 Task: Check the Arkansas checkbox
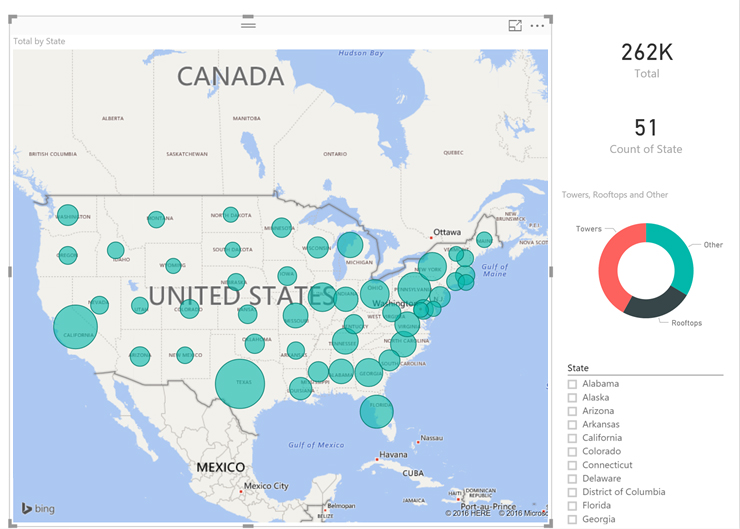[572, 425]
